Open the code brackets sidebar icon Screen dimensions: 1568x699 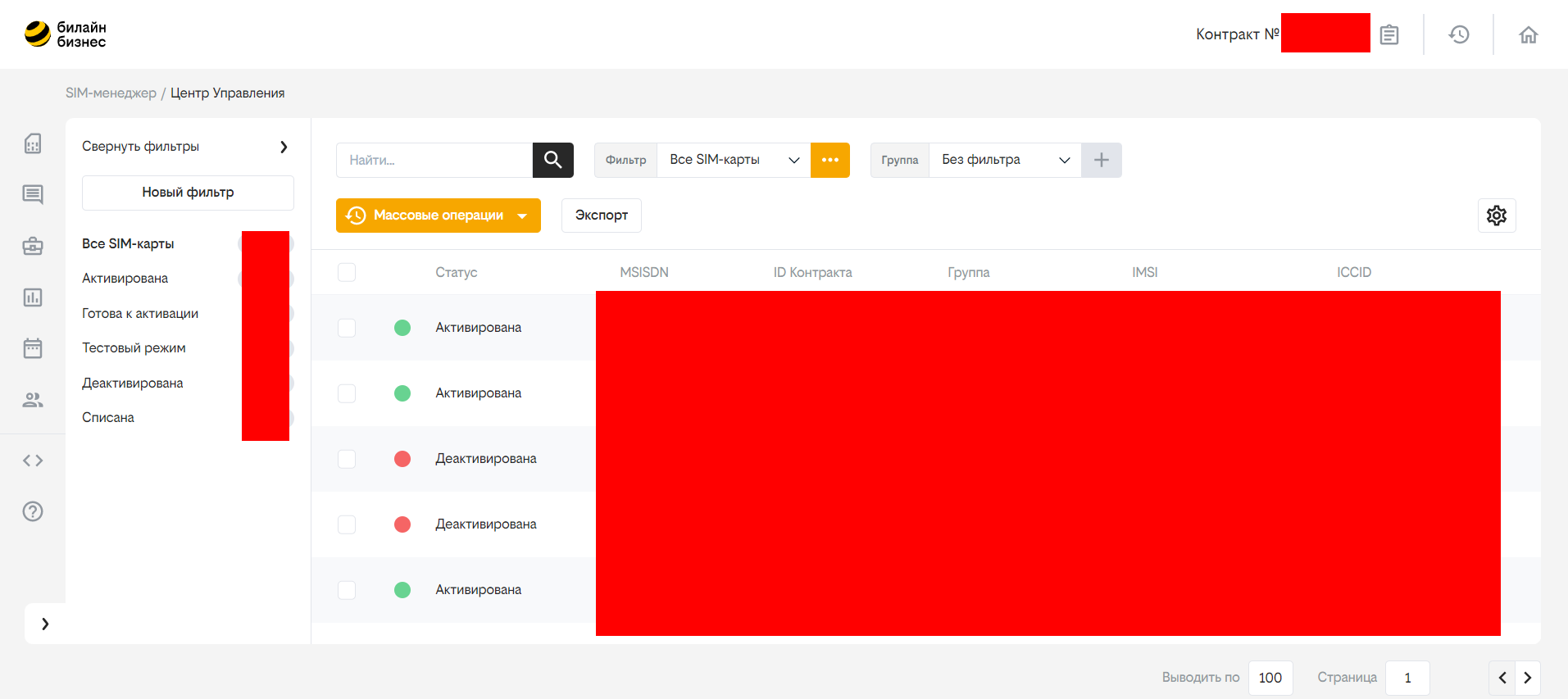(x=33, y=461)
